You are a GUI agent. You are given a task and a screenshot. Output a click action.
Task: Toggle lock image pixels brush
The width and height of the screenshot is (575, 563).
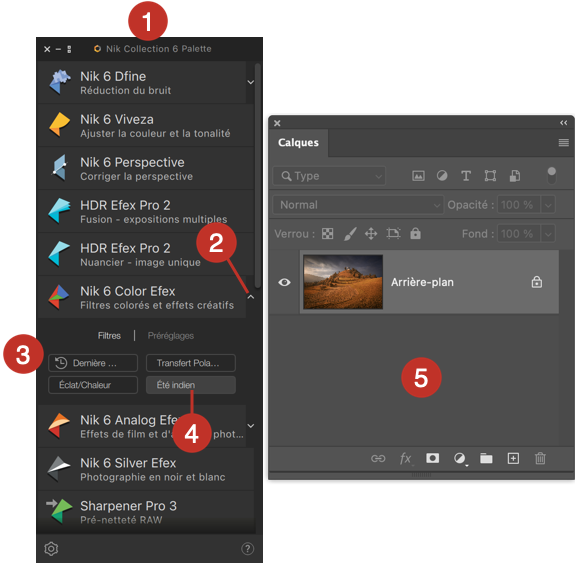[350, 234]
